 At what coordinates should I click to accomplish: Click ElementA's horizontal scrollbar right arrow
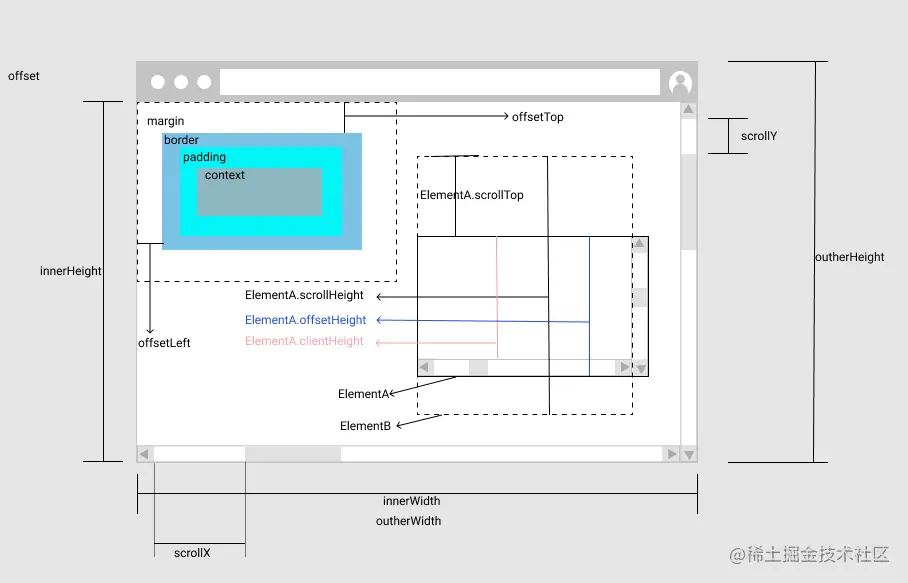[x=624, y=367]
